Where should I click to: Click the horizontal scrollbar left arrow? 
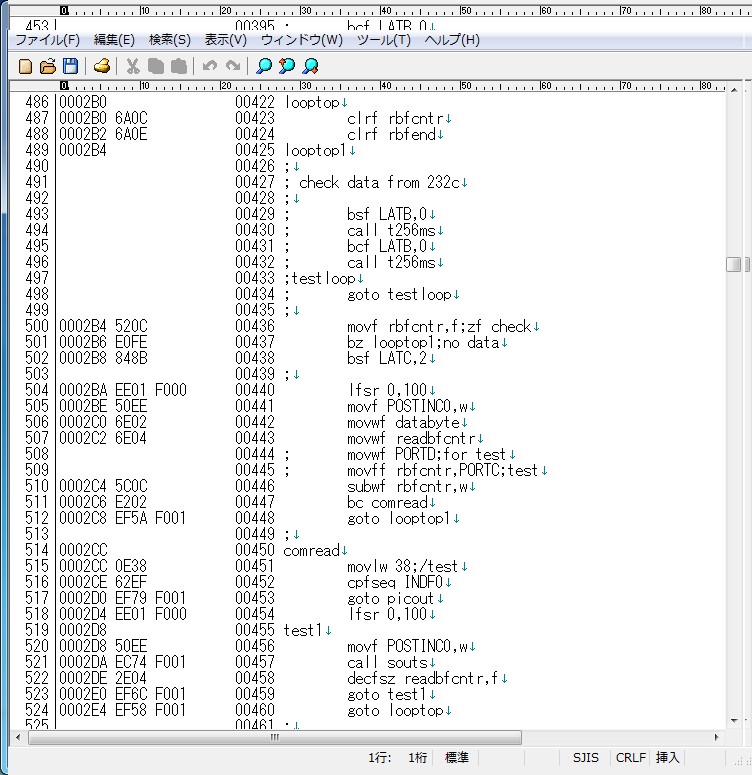[18, 737]
